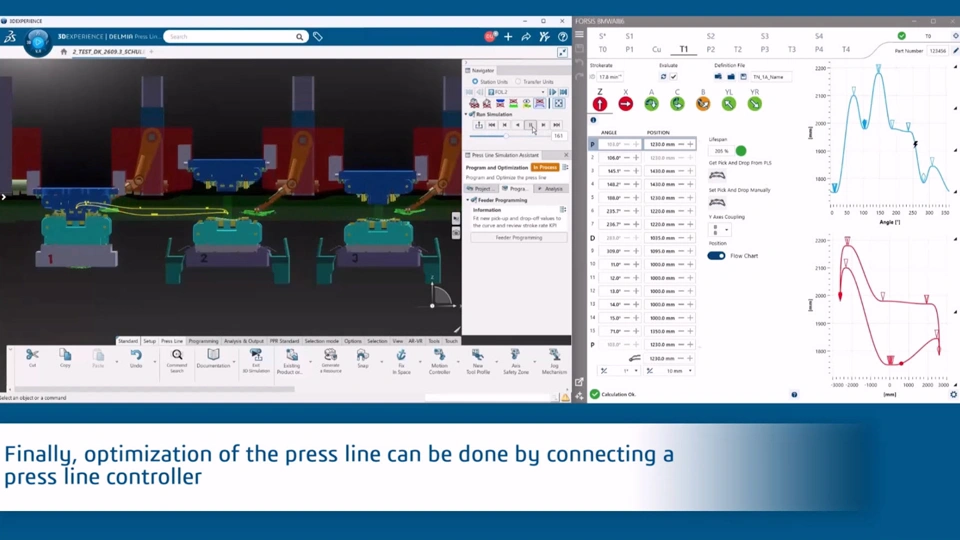This screenshot has width=960, height=540.
Task: Click the Fix In Space tool
Action: click(x=402, y=361)
